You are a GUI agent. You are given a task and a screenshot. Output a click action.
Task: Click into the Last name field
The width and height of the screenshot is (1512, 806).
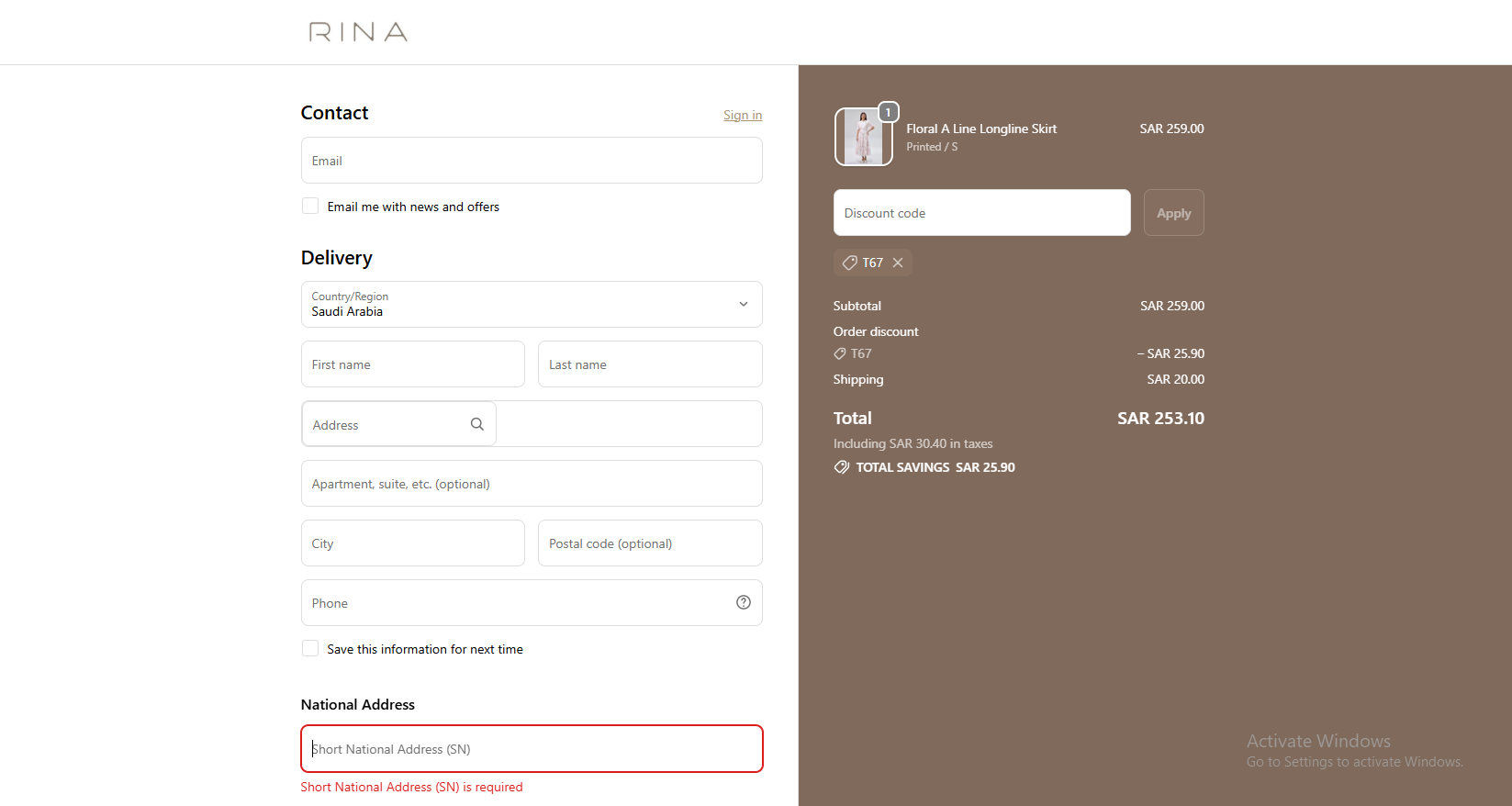[x=650, y=364]
